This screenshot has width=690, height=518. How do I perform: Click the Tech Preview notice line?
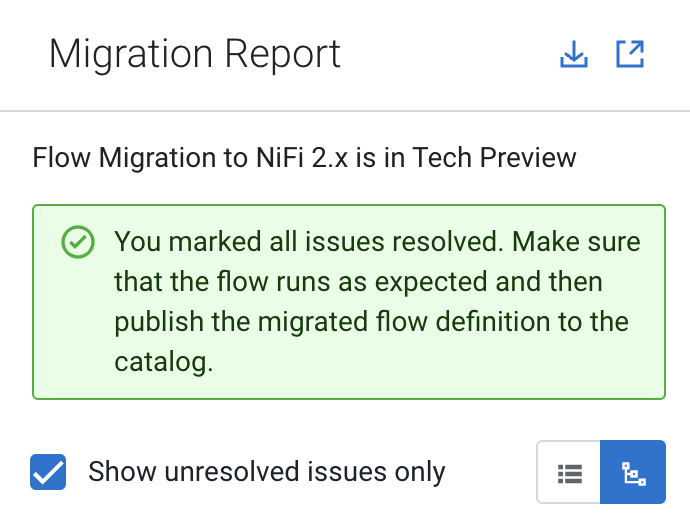coord(304,158)
